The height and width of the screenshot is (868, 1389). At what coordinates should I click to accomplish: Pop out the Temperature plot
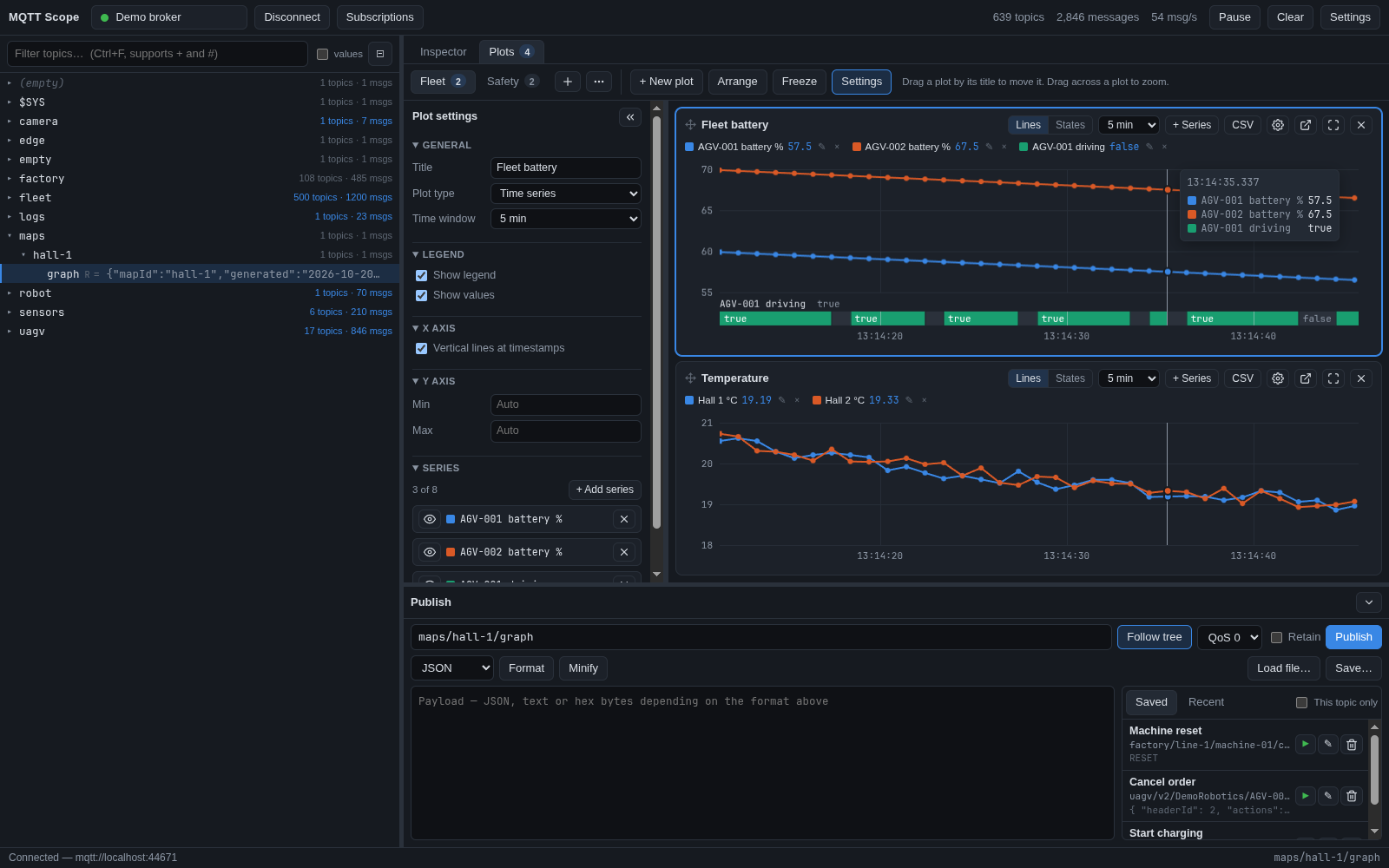[x=1306, y=378]
